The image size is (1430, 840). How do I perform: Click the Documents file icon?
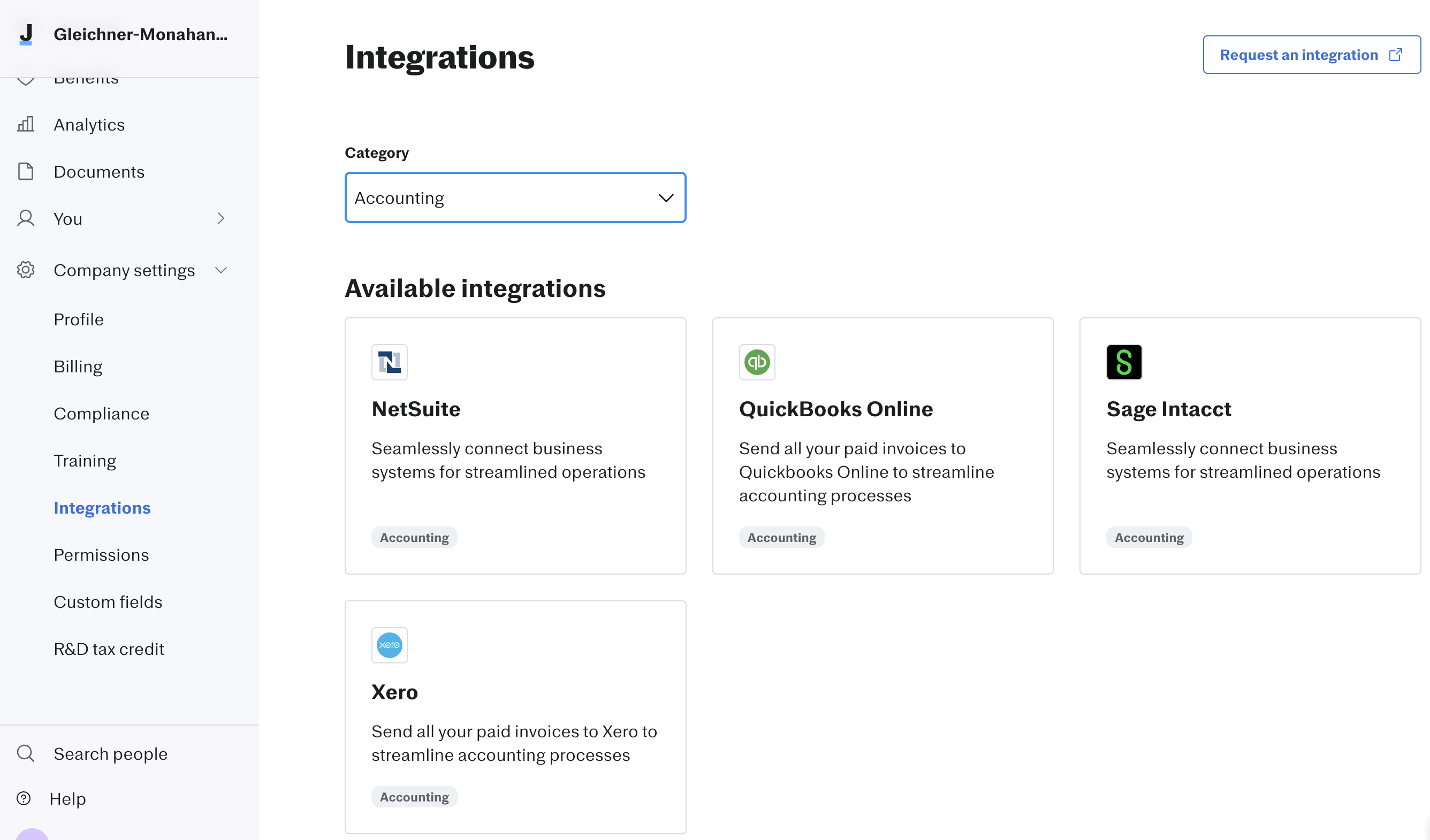[x=26, y=171]
